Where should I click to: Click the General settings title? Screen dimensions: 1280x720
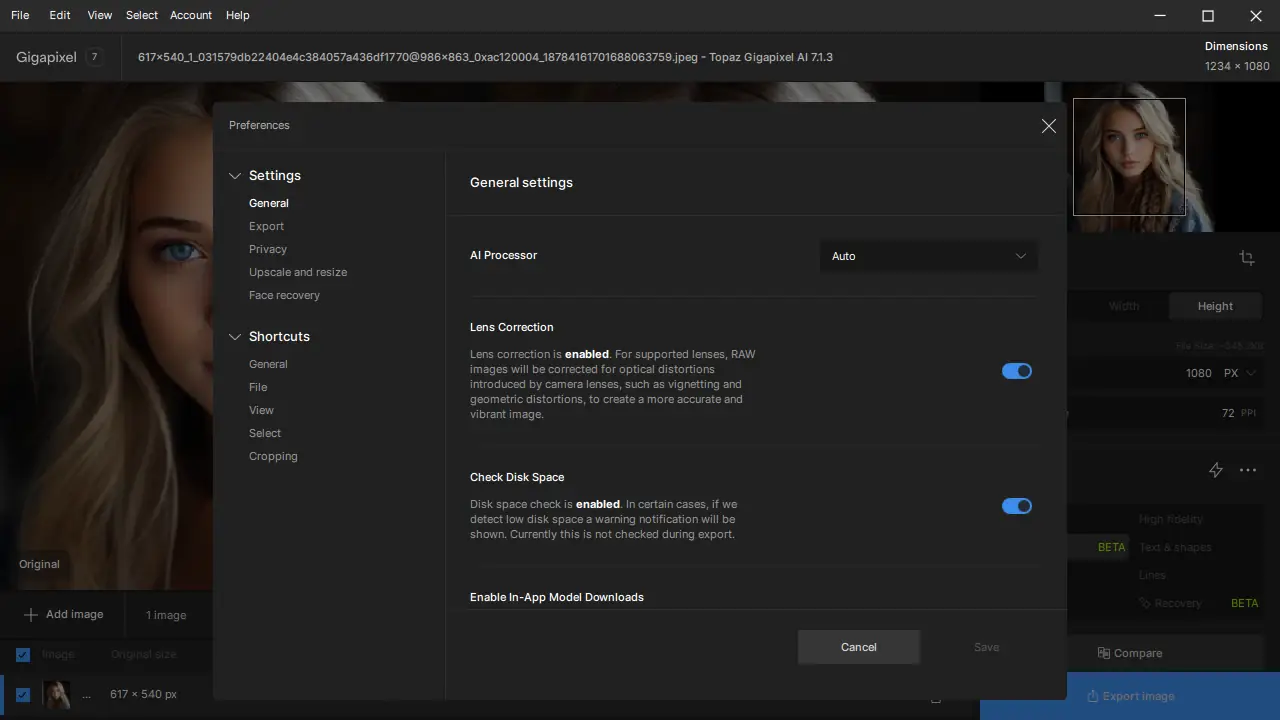521,183
